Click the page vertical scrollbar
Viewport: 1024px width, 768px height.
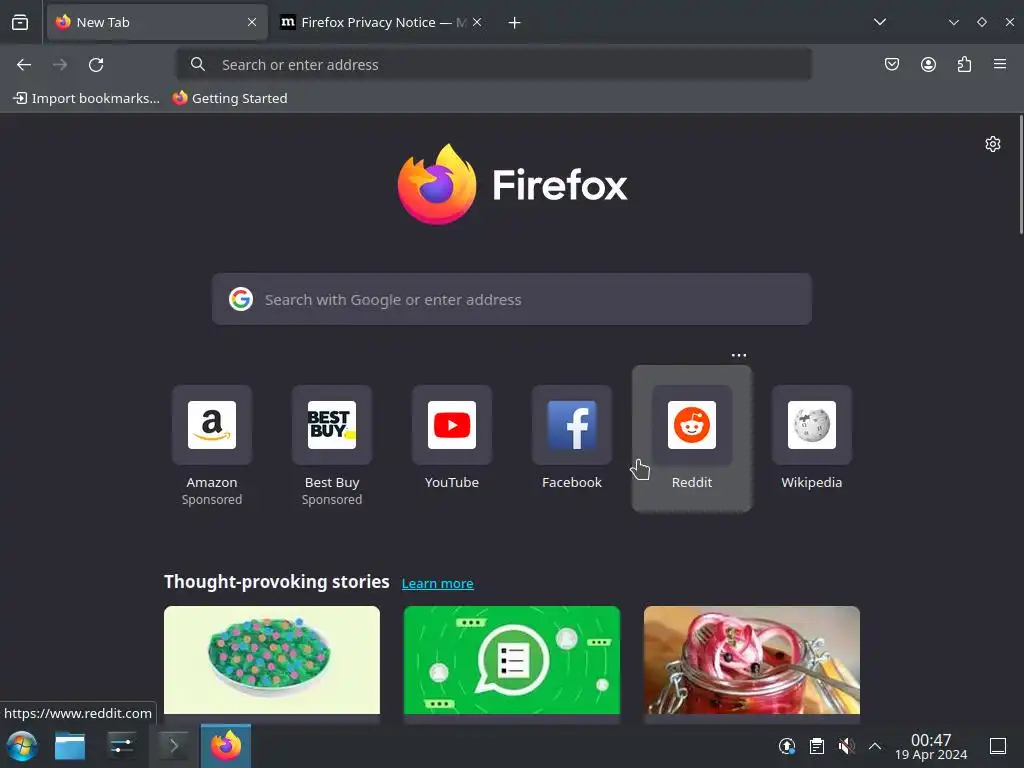1021,174
